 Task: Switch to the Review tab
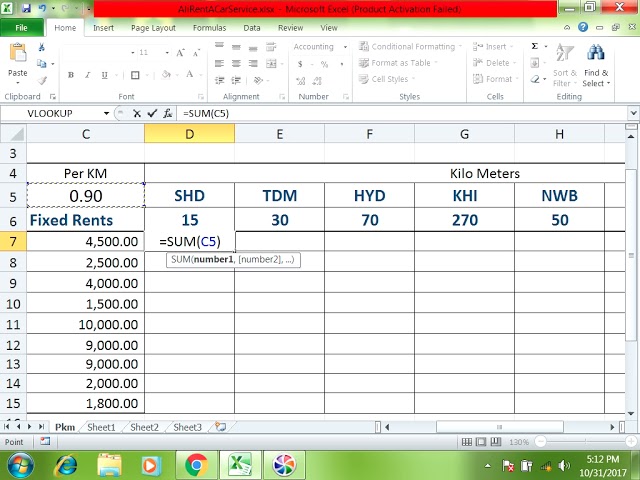pyautogui.click(x=290, y=28)
